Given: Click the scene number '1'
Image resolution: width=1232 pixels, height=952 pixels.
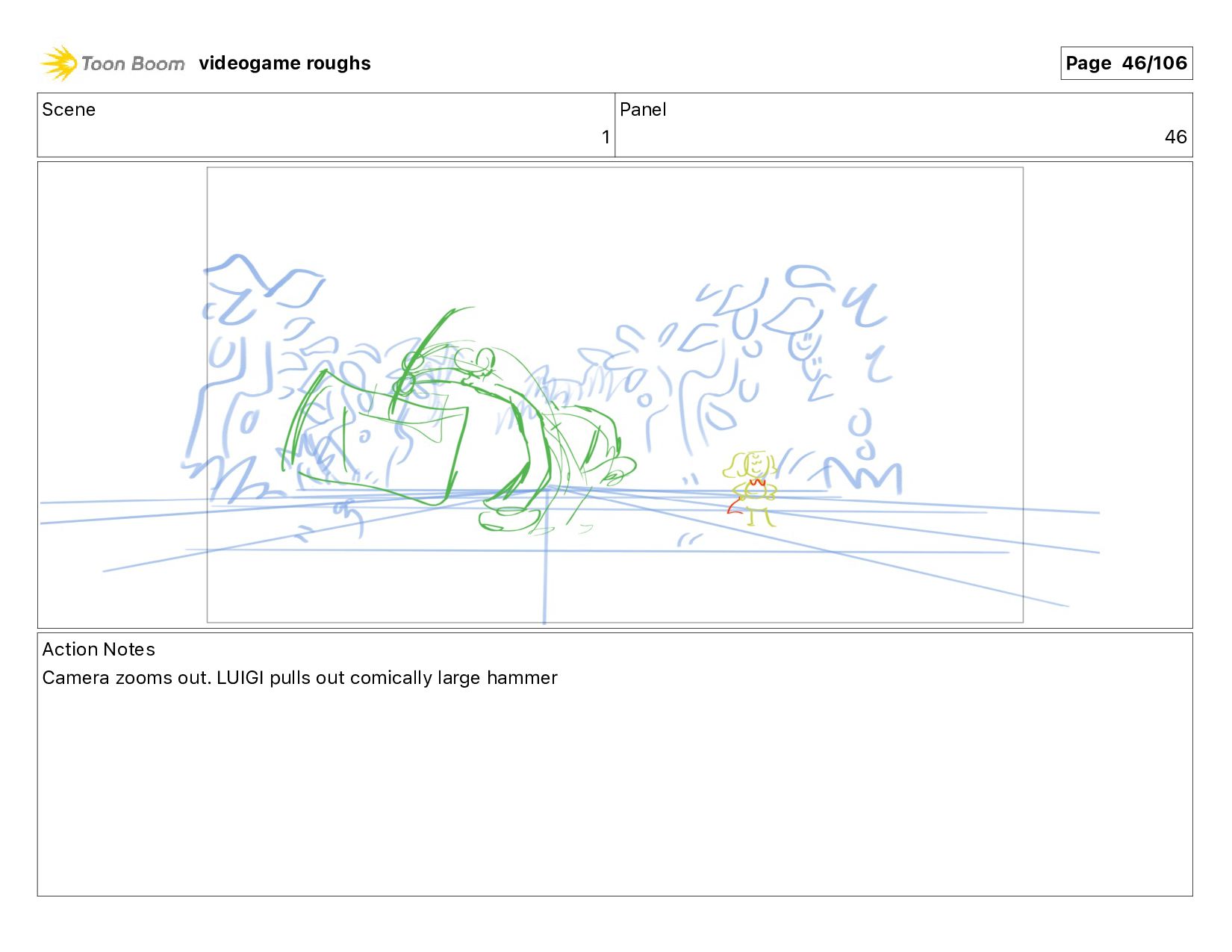Looking at the screenshot, I should 606,137.
